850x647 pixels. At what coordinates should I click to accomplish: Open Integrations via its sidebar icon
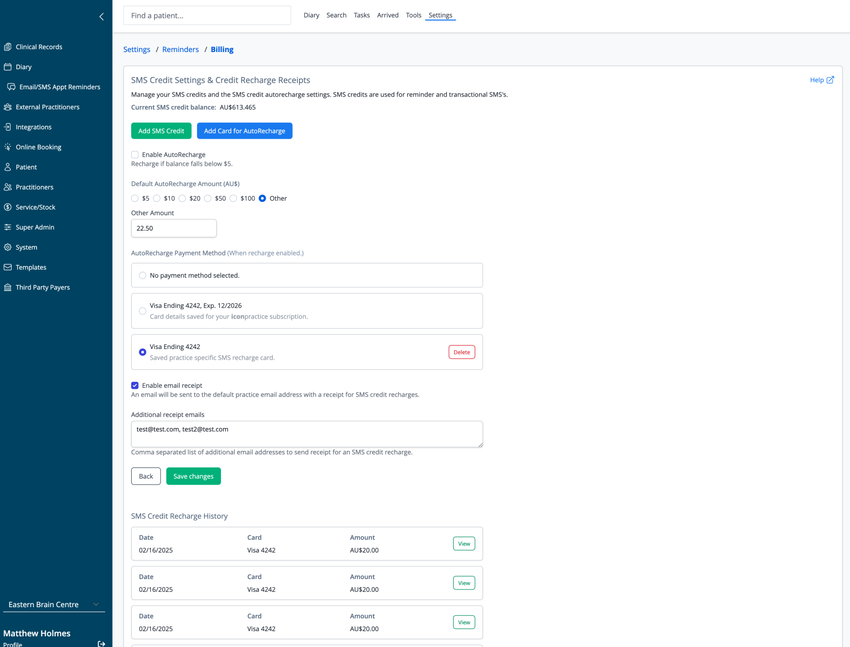click(x=8, y=127)
